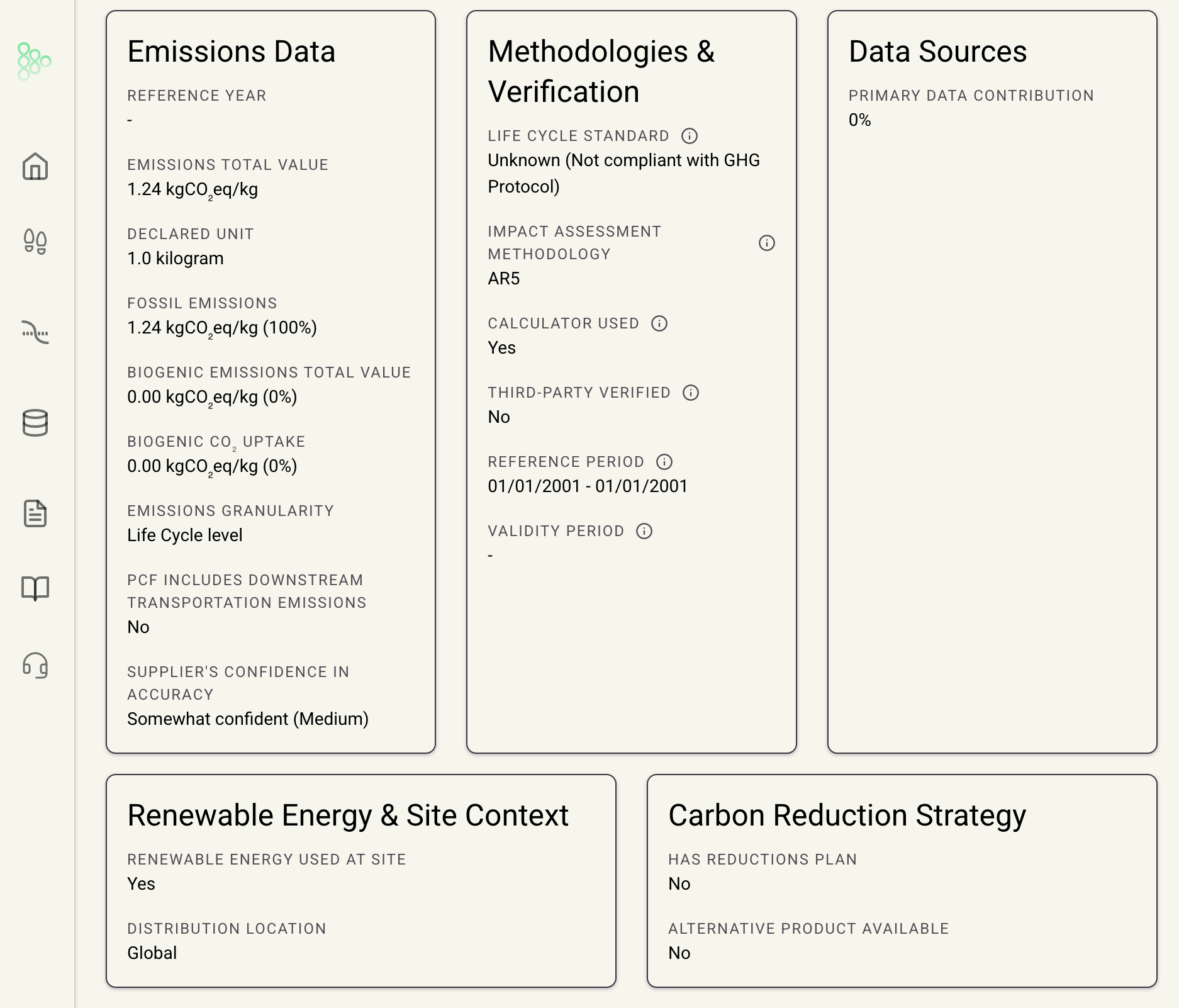The height and width of the screenshot is (1008, 1179).
Task: Show info for Reference Period
Action: coord(664,462)
